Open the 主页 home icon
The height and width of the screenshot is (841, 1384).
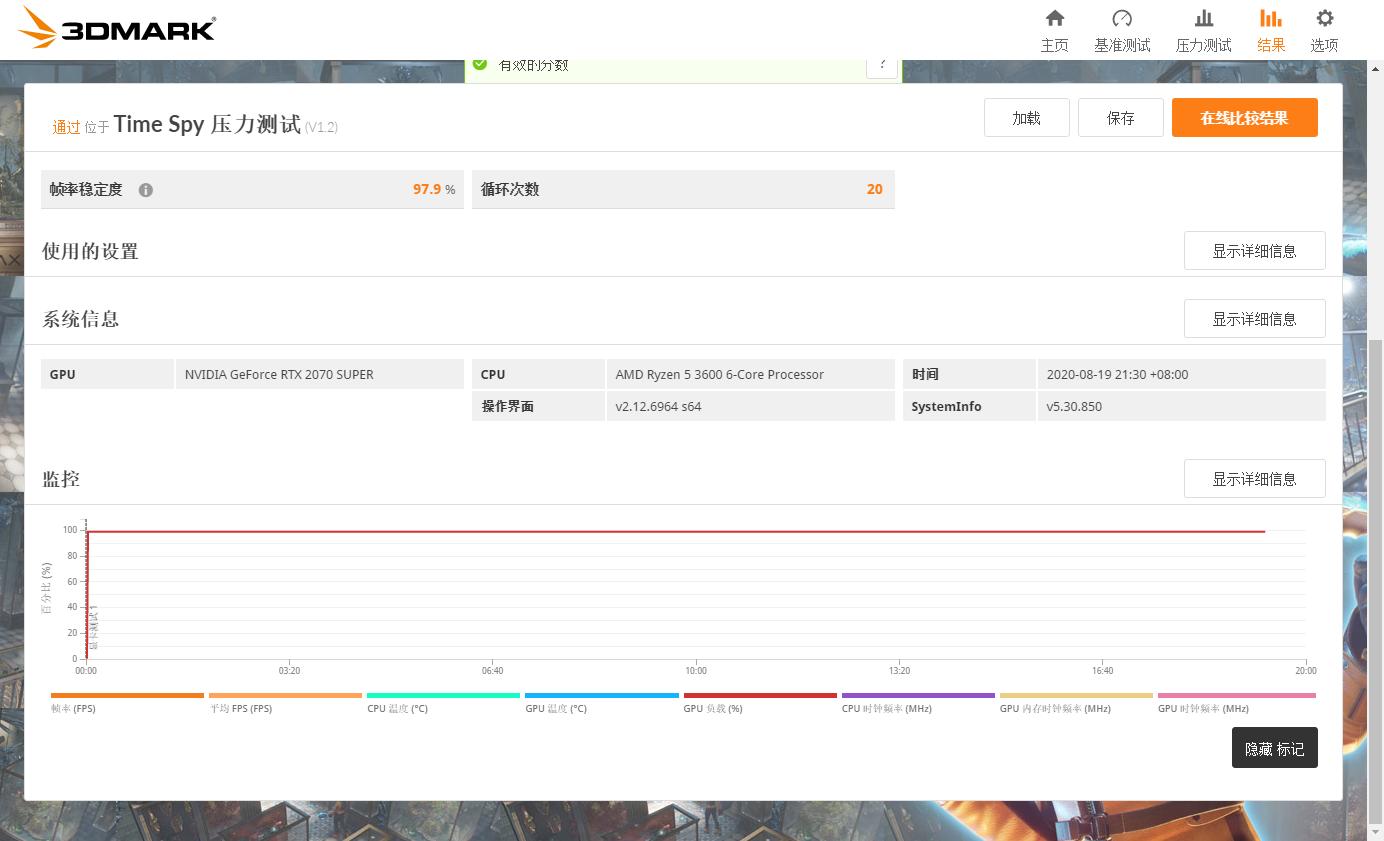point(1054,28)
